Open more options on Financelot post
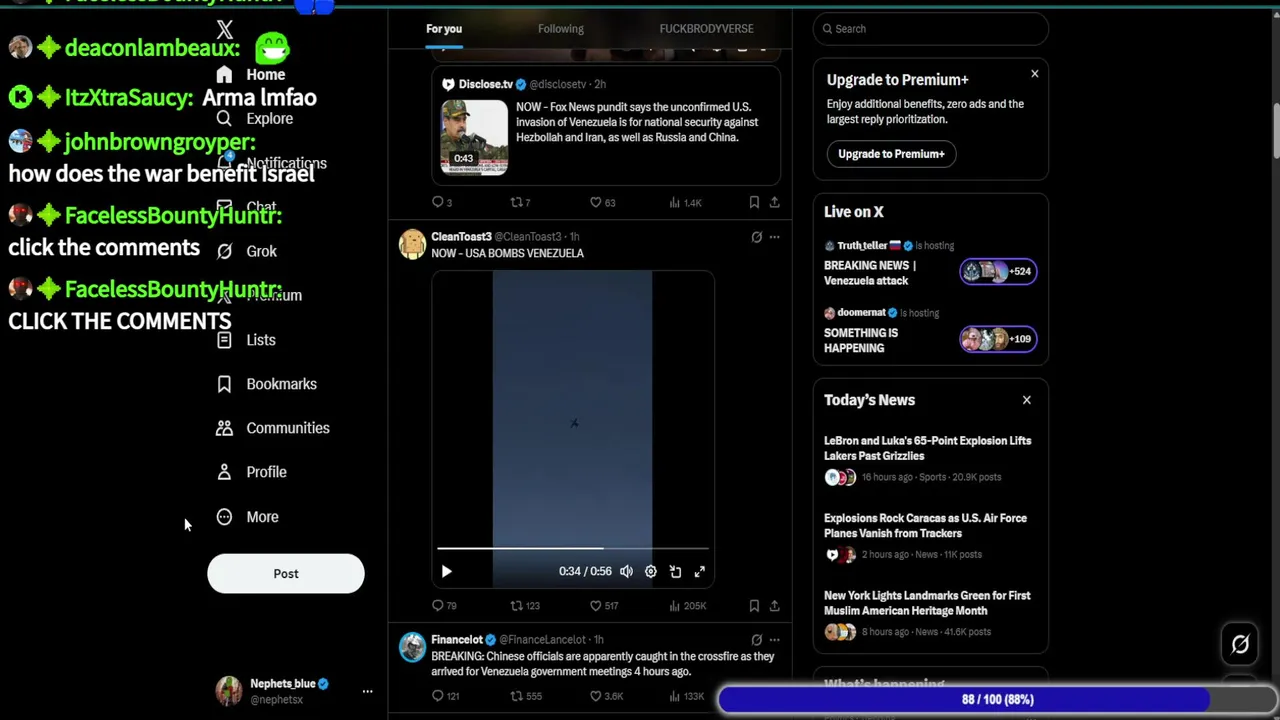 pos(774,640)
